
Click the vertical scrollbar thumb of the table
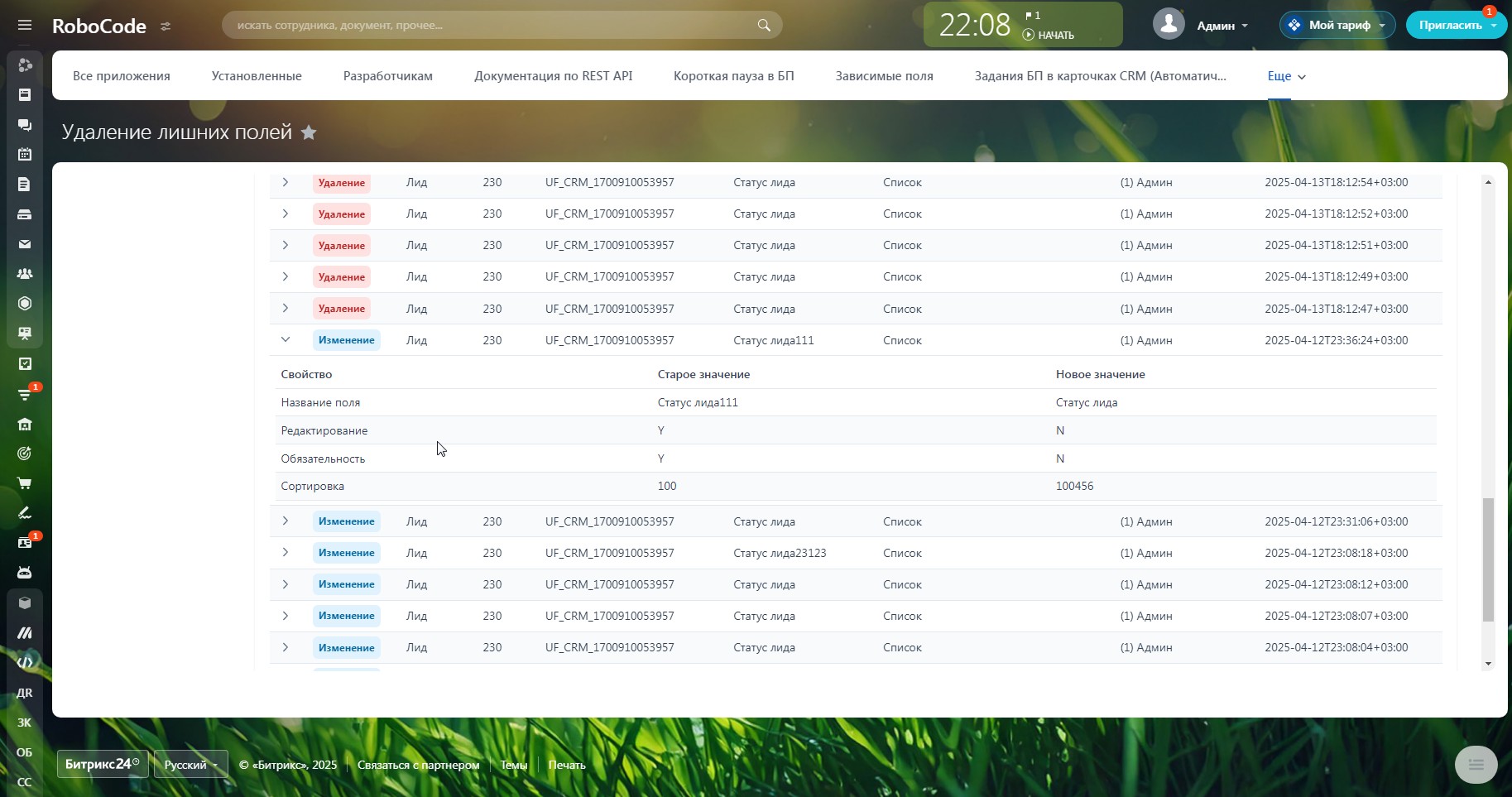1488,559
